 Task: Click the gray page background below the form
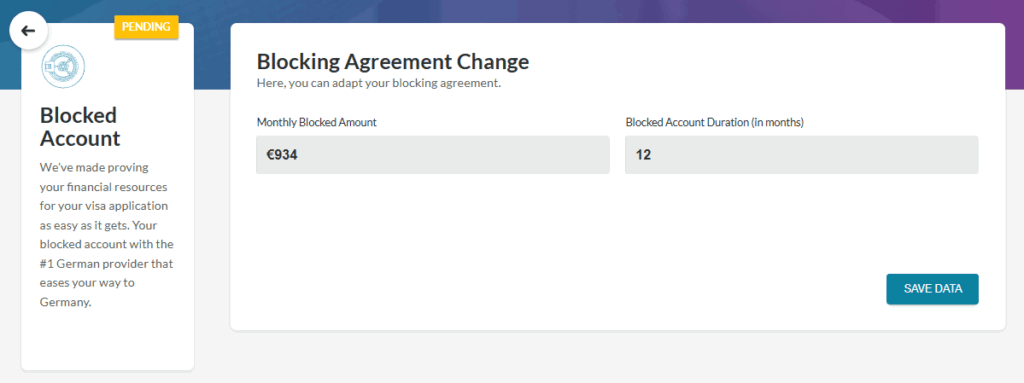(617, 358)
